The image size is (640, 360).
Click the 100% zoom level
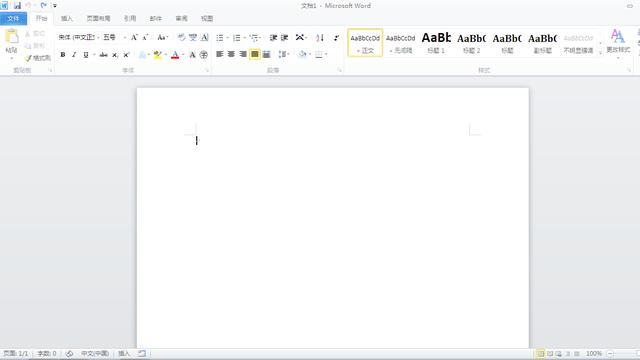coord(594,353)
